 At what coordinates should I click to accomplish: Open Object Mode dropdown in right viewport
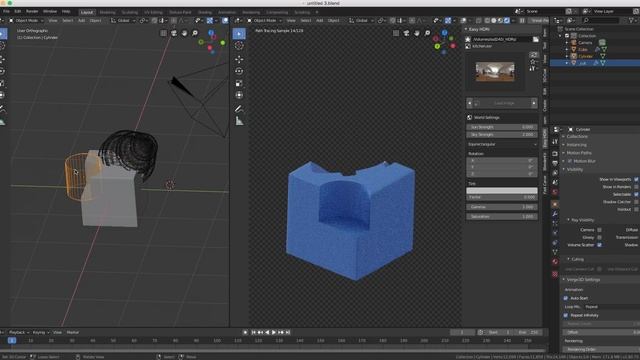tap(264, 20)
